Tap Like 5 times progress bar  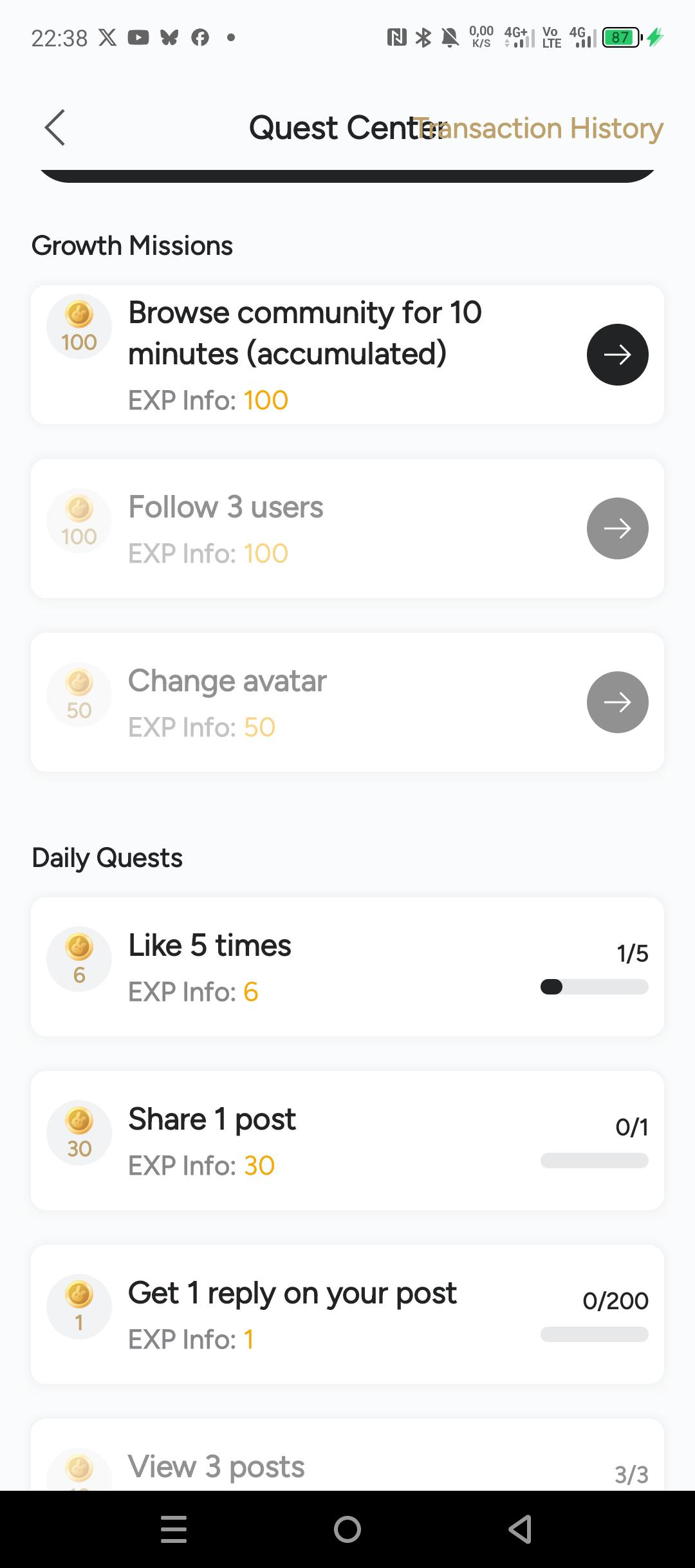click(x=594, y=987)
